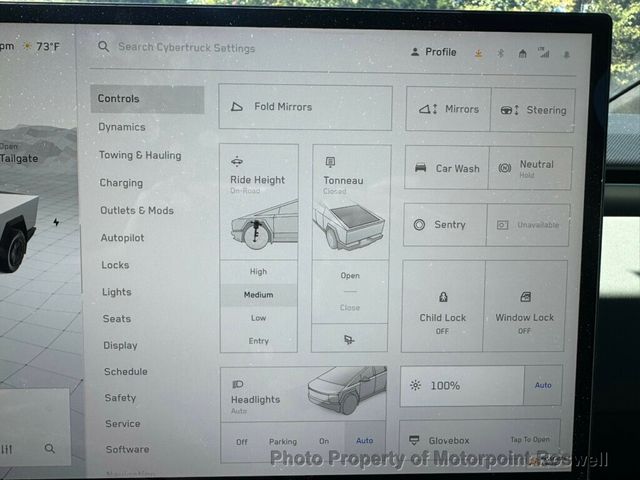Viewport: 640px width, 480px height.
Task: Open the Profile menu
Action: click(433, 52)
